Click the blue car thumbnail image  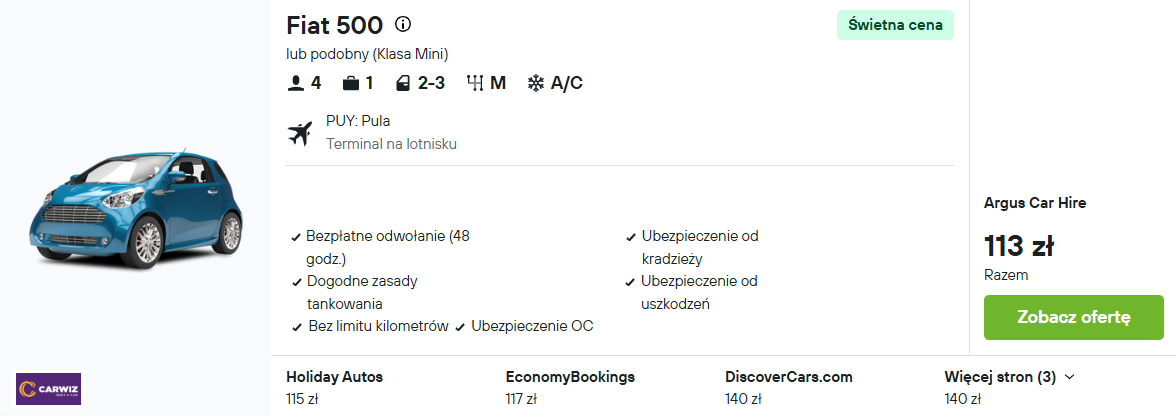135,208
